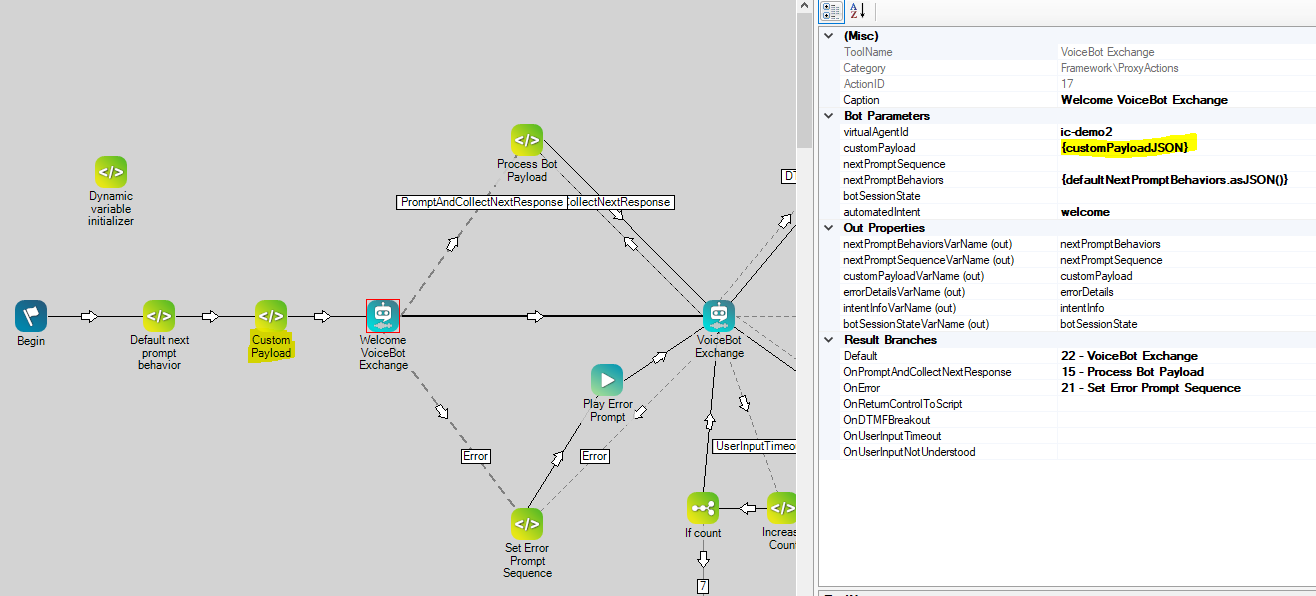Select the Welcome VoiceBot Exchange node icon

[x=383, y=316]
